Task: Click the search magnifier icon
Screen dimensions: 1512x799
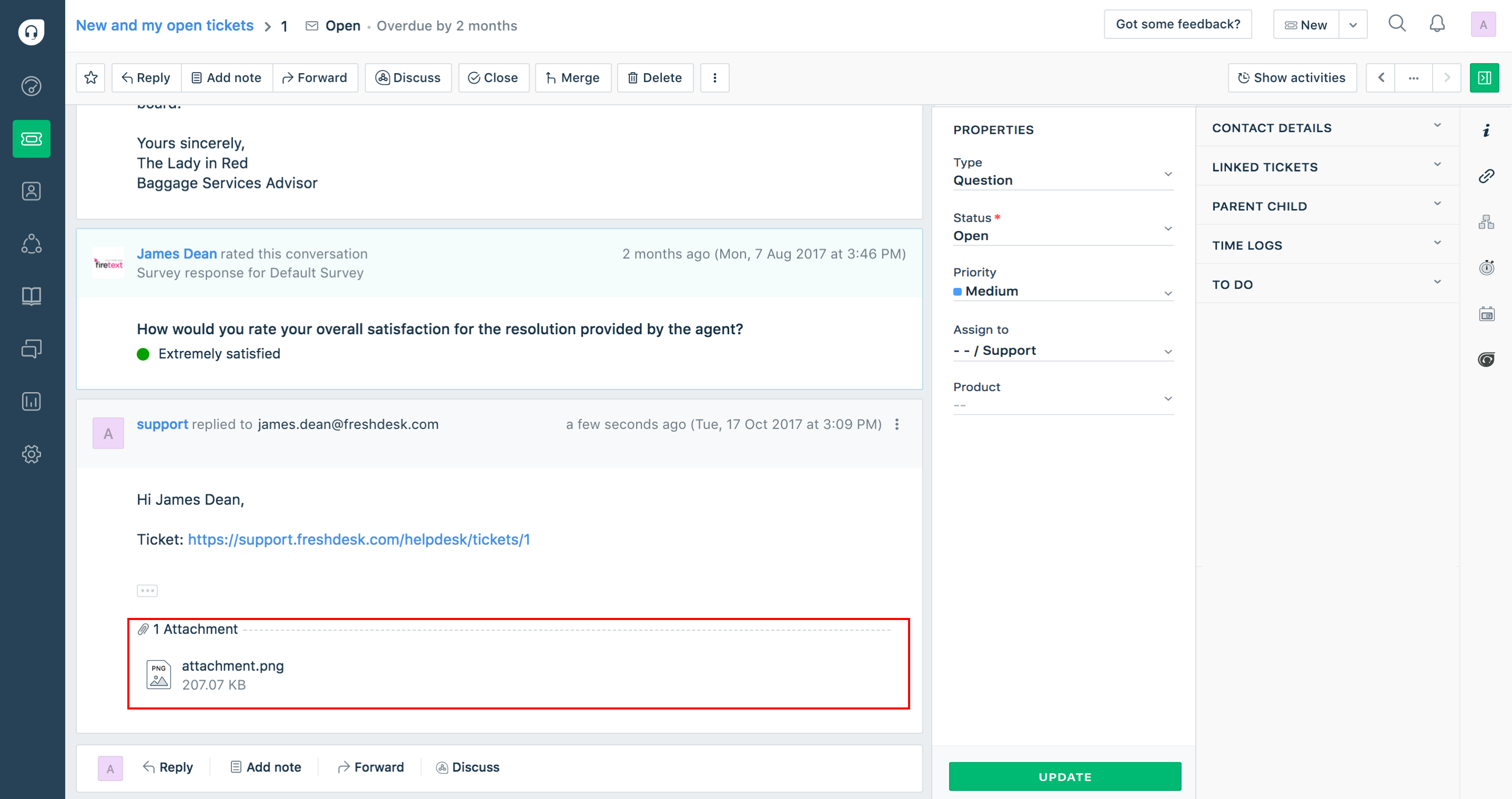Action: [x=1397, y=24]
